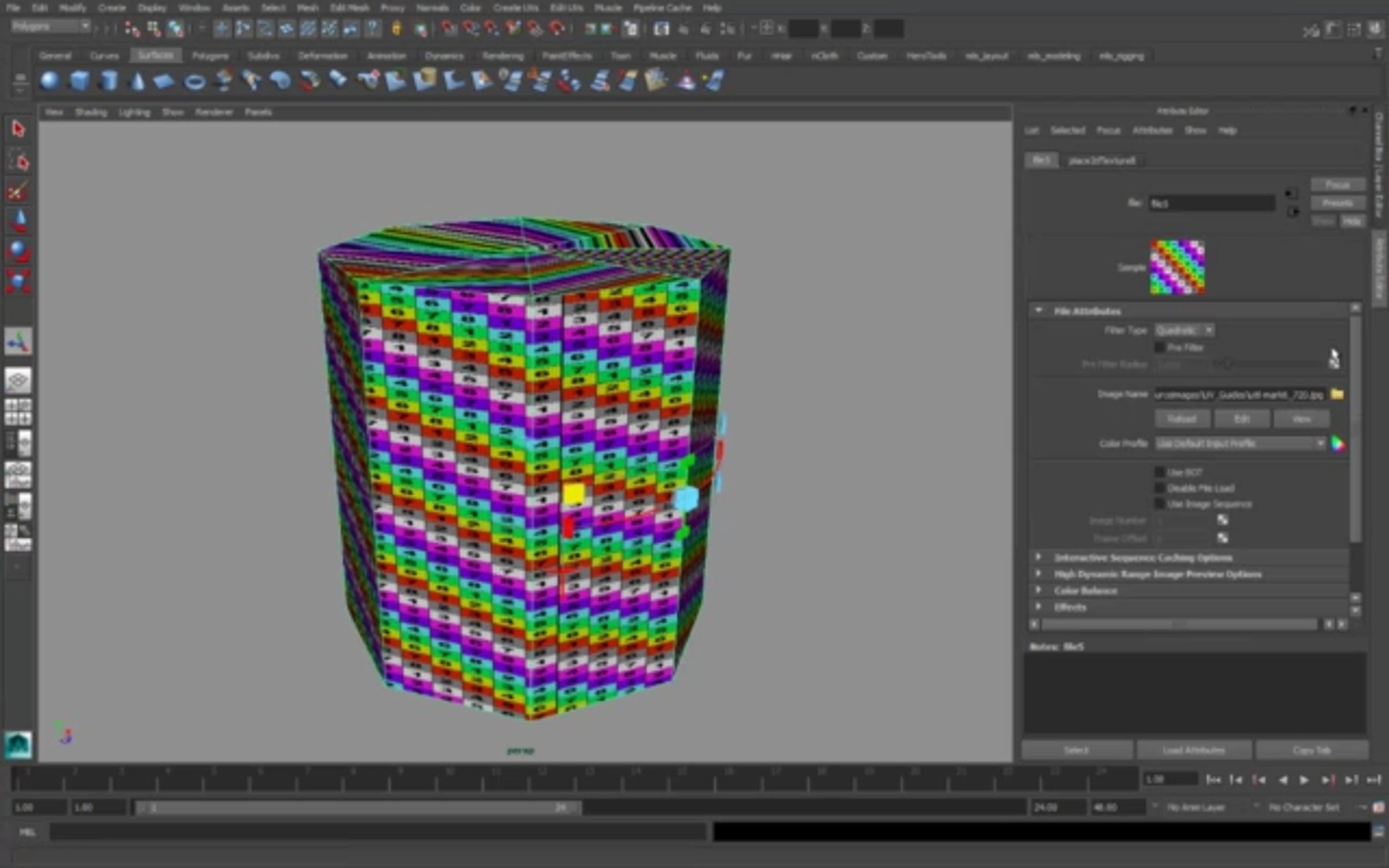The height and width of the screenshot is (868, 1389).
Task: Tick the Use Image Sequence checkbox
Action: [x=1160, y=504]
